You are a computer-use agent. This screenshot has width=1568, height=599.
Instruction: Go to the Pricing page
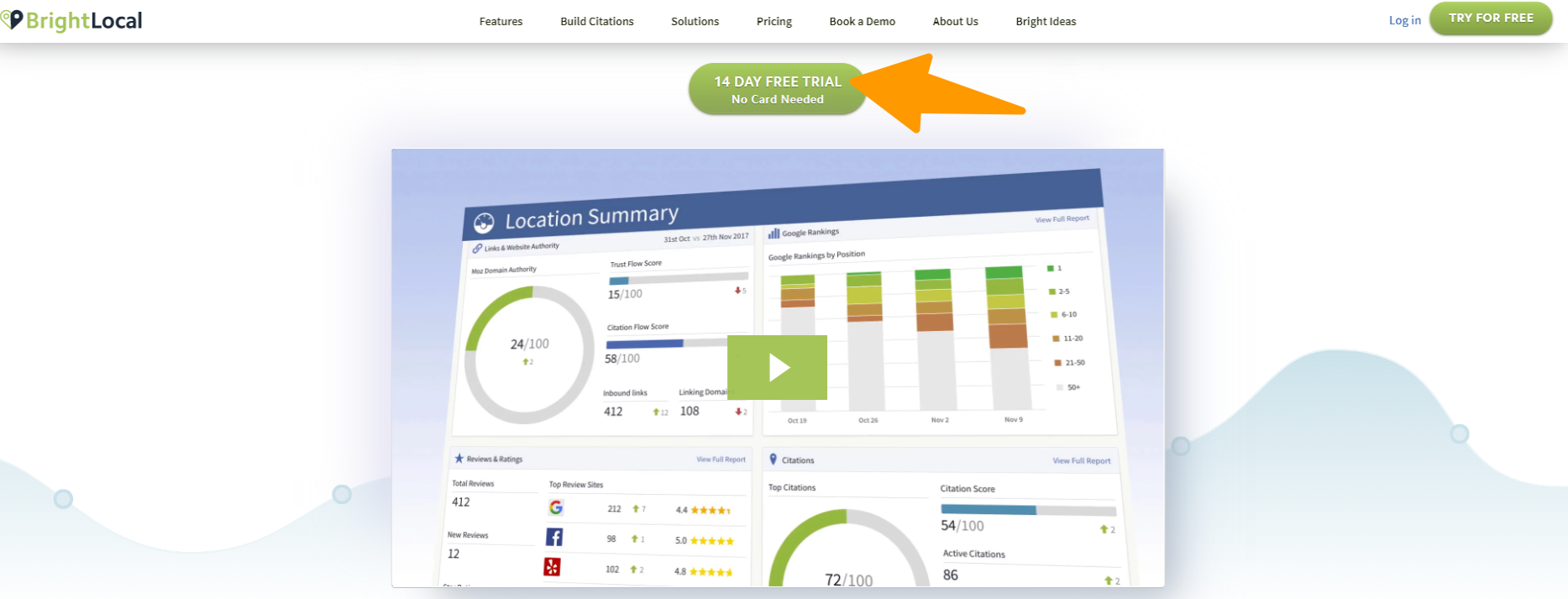click(x=774, y=21)
